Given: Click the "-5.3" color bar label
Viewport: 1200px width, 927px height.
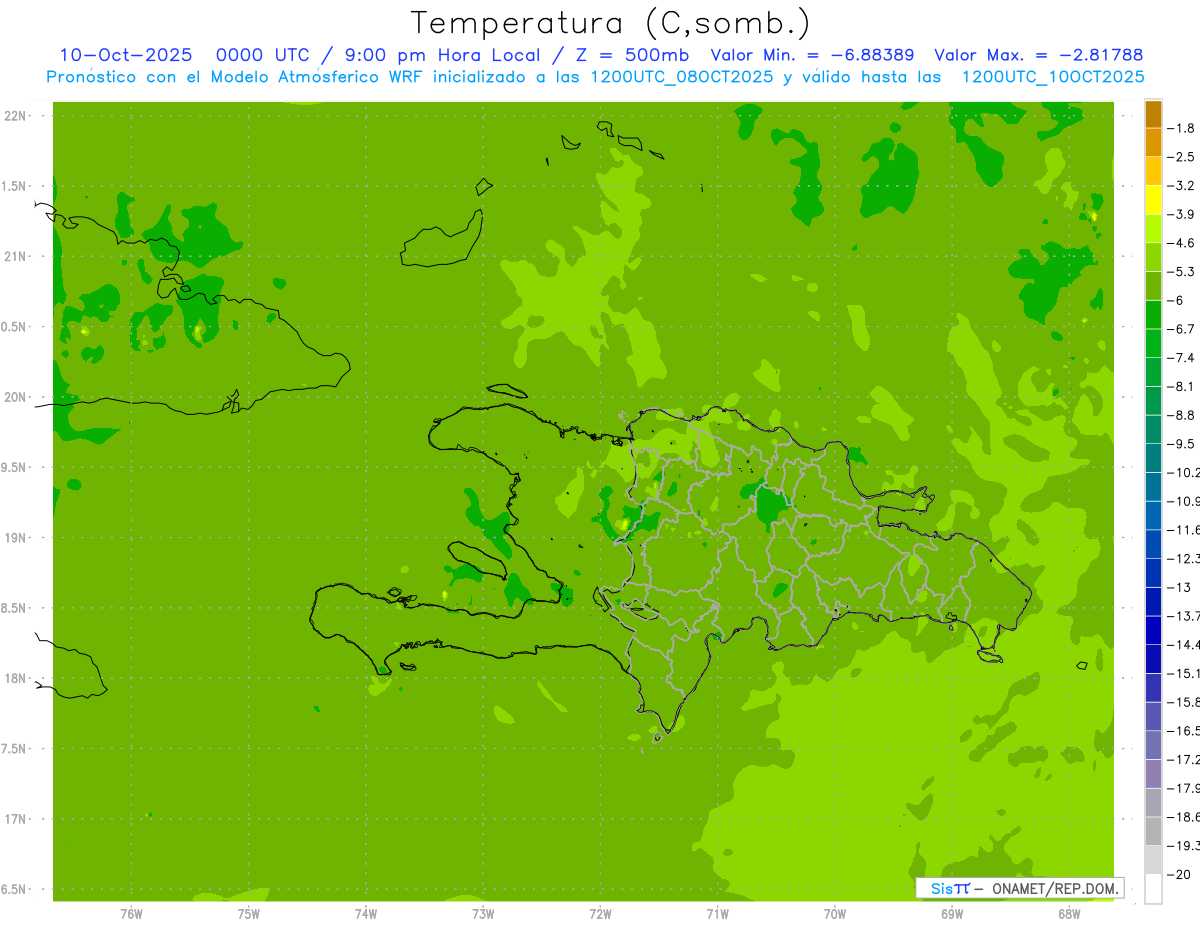Looking at the screenshot, I should [1183, 272].
